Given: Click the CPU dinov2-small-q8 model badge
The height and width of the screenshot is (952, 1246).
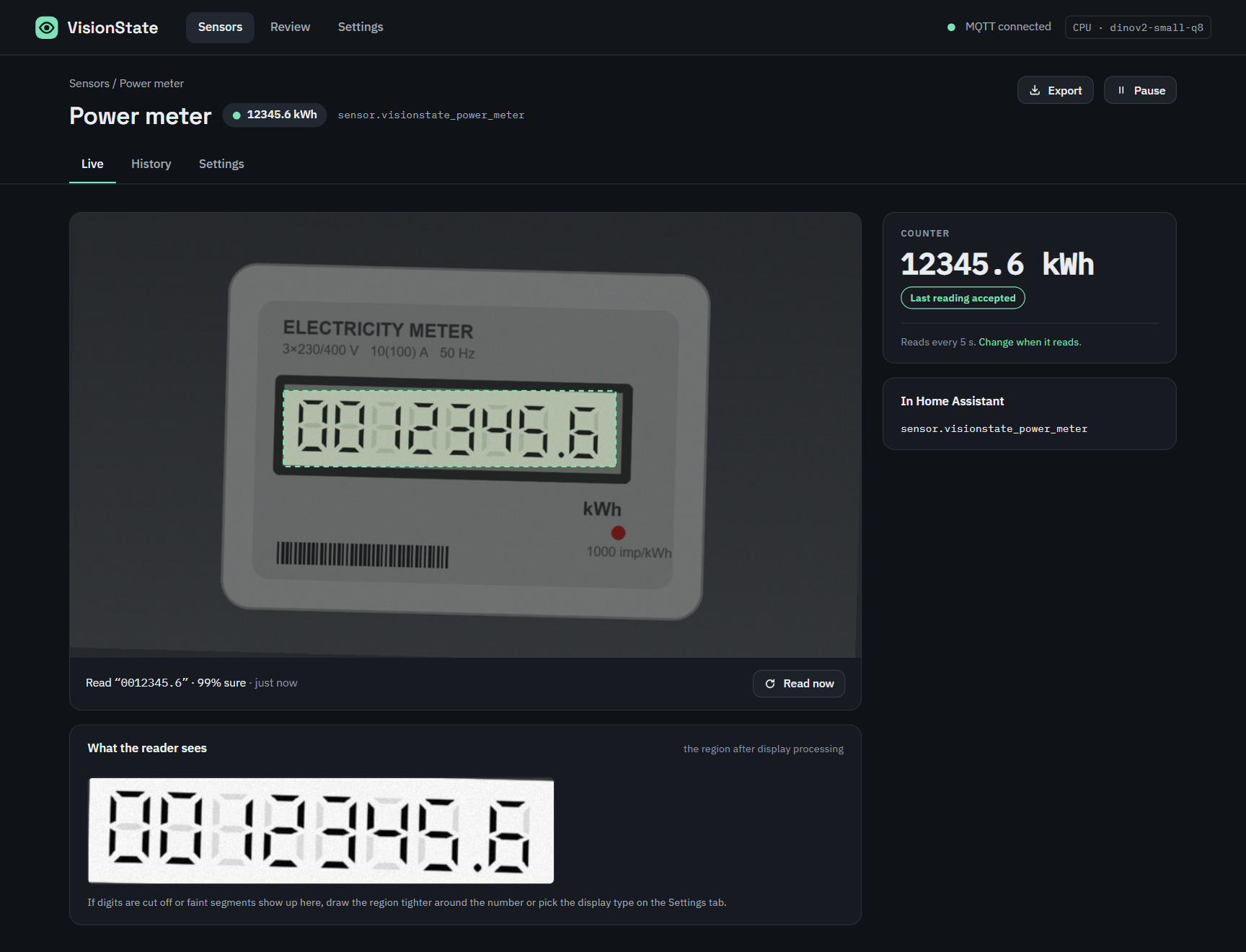Looking at the screenshot, I should pyautogui.click(x=1138, y=27).
